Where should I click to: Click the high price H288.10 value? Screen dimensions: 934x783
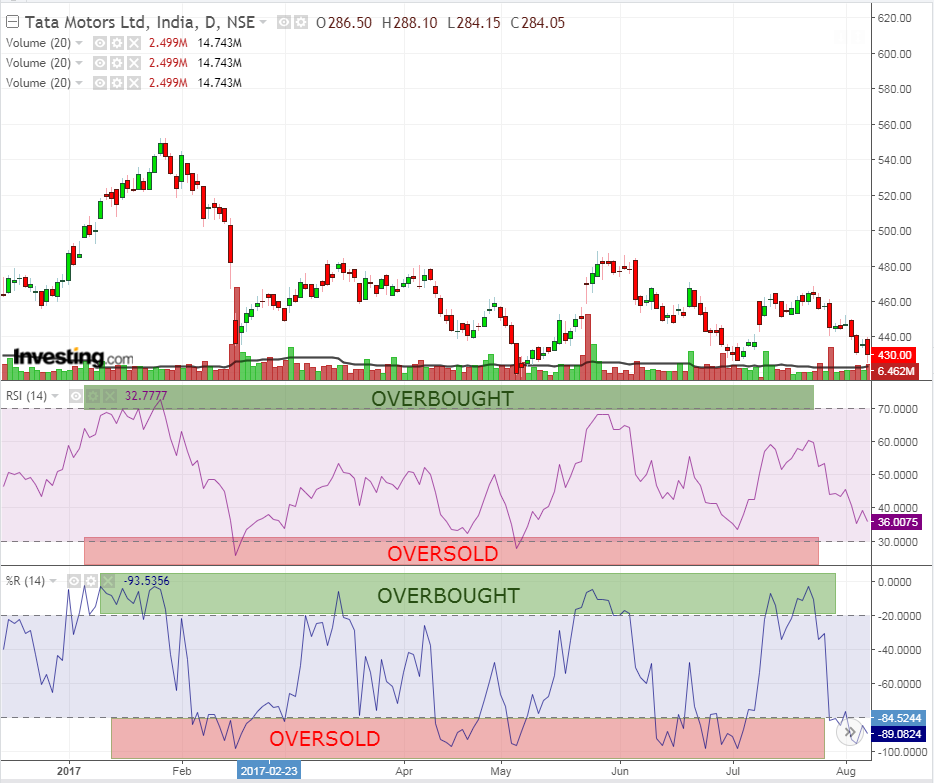coord(409,23)
